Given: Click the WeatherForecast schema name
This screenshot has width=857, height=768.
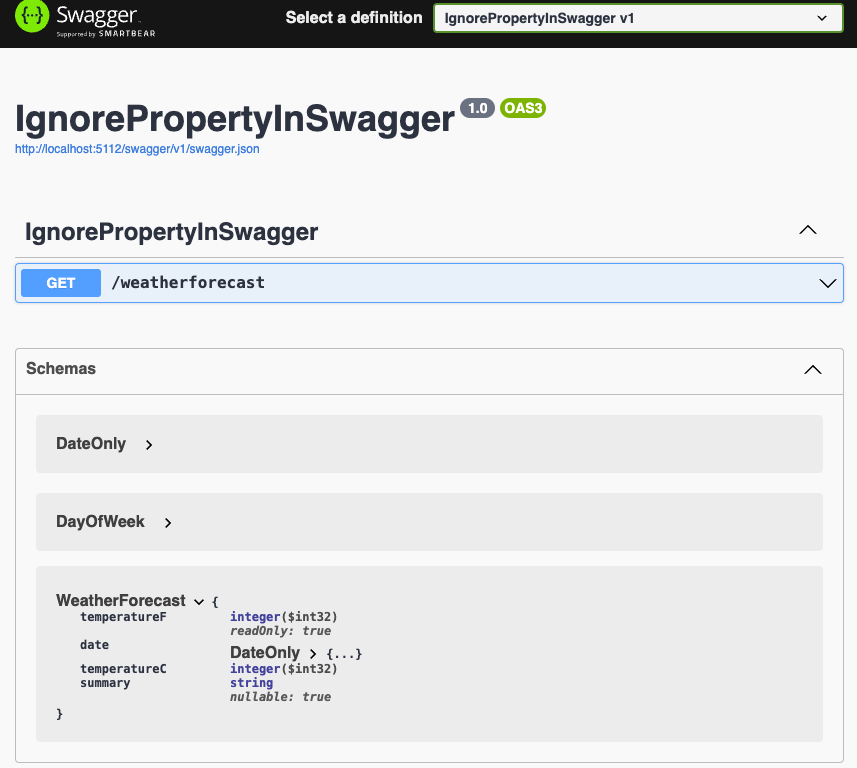Looking at the screenshot, I should [x=120, y=601].
